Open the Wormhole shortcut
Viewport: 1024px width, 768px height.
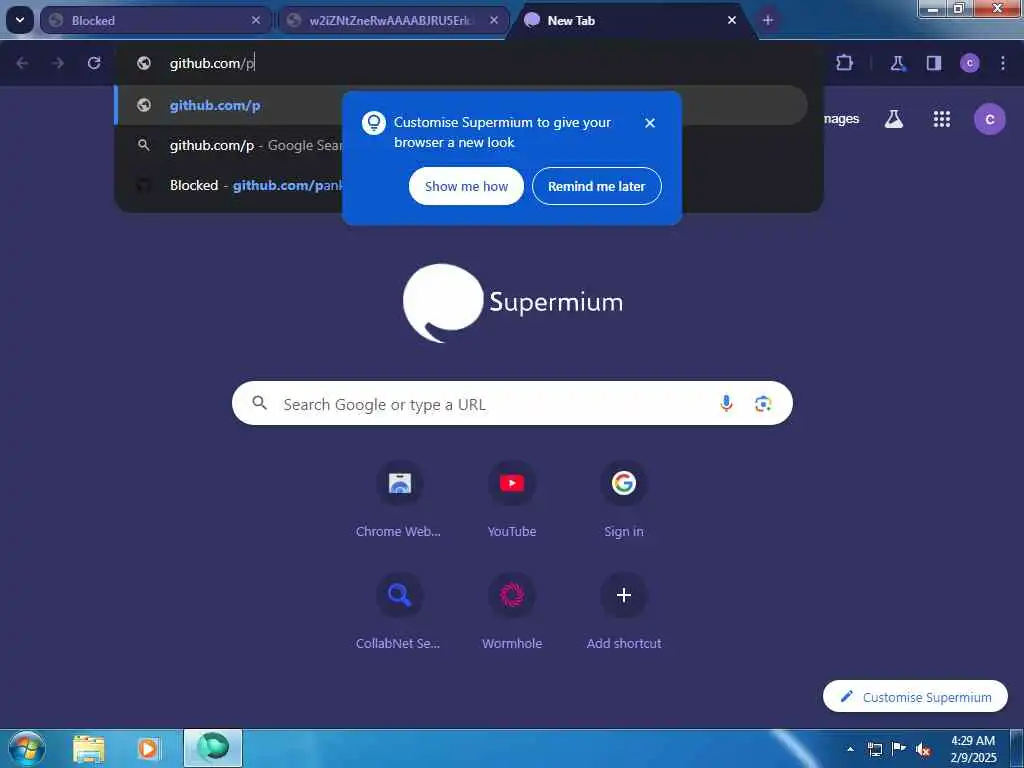(x=512, y=612)
